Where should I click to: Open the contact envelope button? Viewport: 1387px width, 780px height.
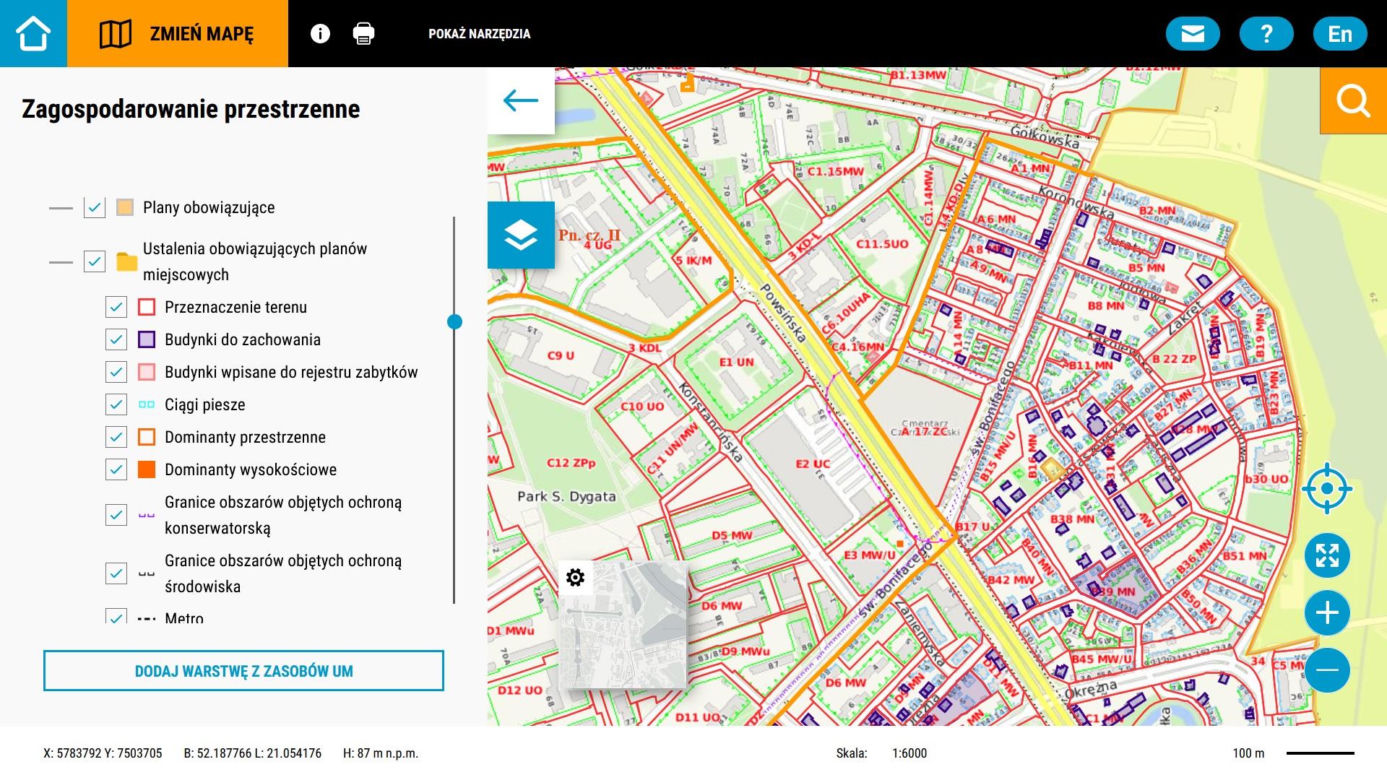(1192, 34)
